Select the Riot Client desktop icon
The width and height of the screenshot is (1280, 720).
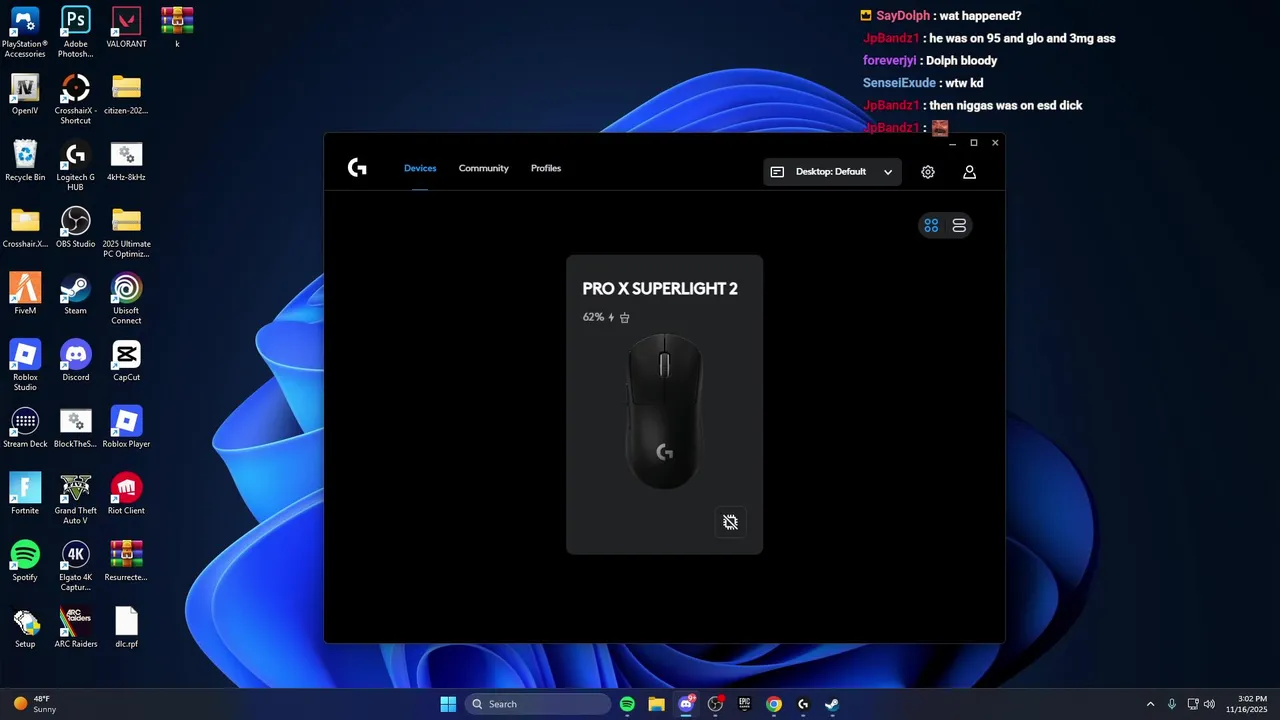pyautogui.click(x=126, y=494)
